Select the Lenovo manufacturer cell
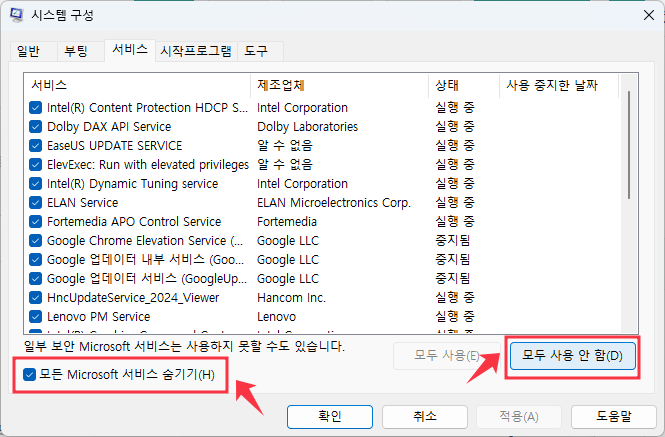This screenshot has width=665, height=437. (277, 317)
